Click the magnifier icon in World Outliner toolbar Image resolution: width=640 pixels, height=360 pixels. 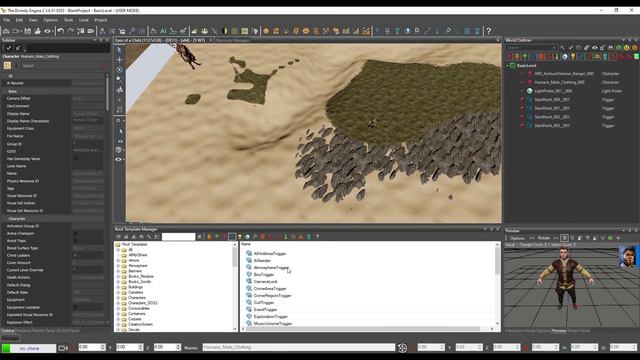click(x=562, y=48)
